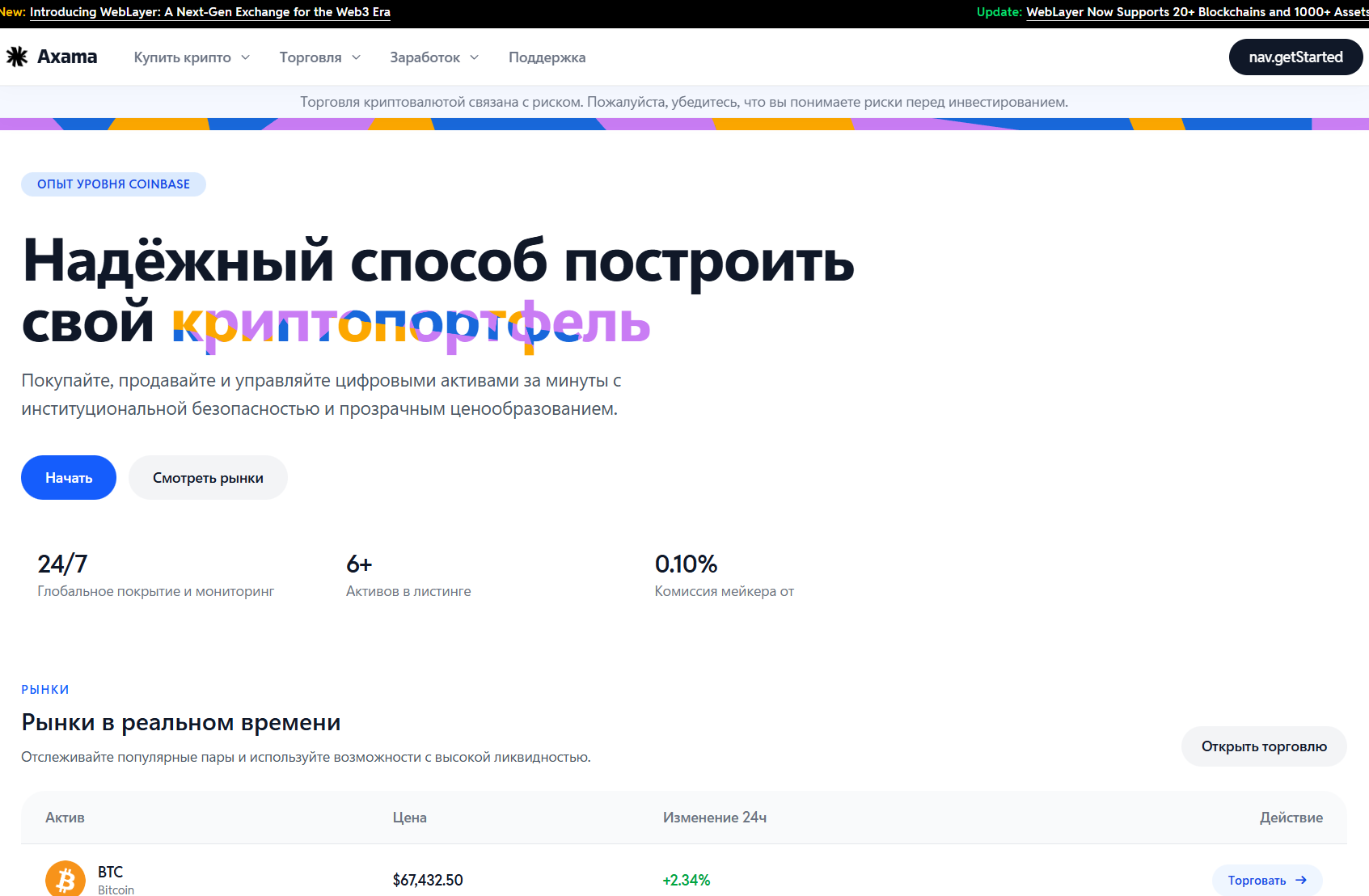
Task: Click the ОПЫТ УРОВНЯ COINBASE badge
Action: (x=113, y=184)
